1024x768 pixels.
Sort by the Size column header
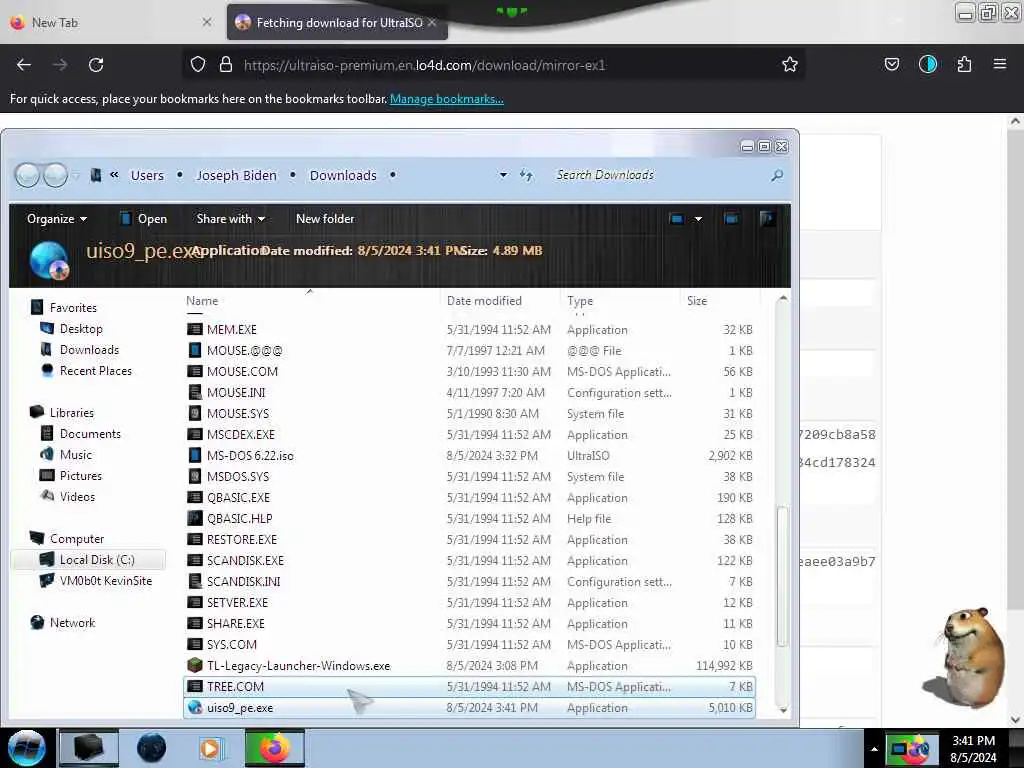[697, 300]
